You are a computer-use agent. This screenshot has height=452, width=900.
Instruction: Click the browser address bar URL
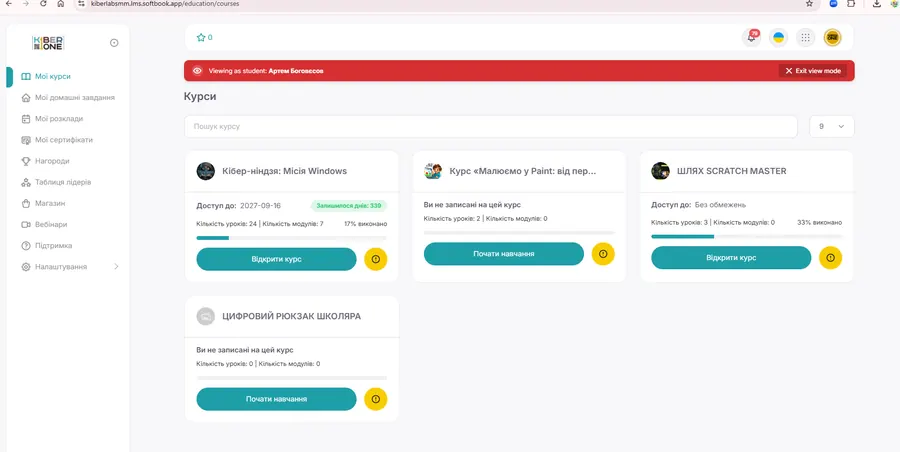pos(165,3)
